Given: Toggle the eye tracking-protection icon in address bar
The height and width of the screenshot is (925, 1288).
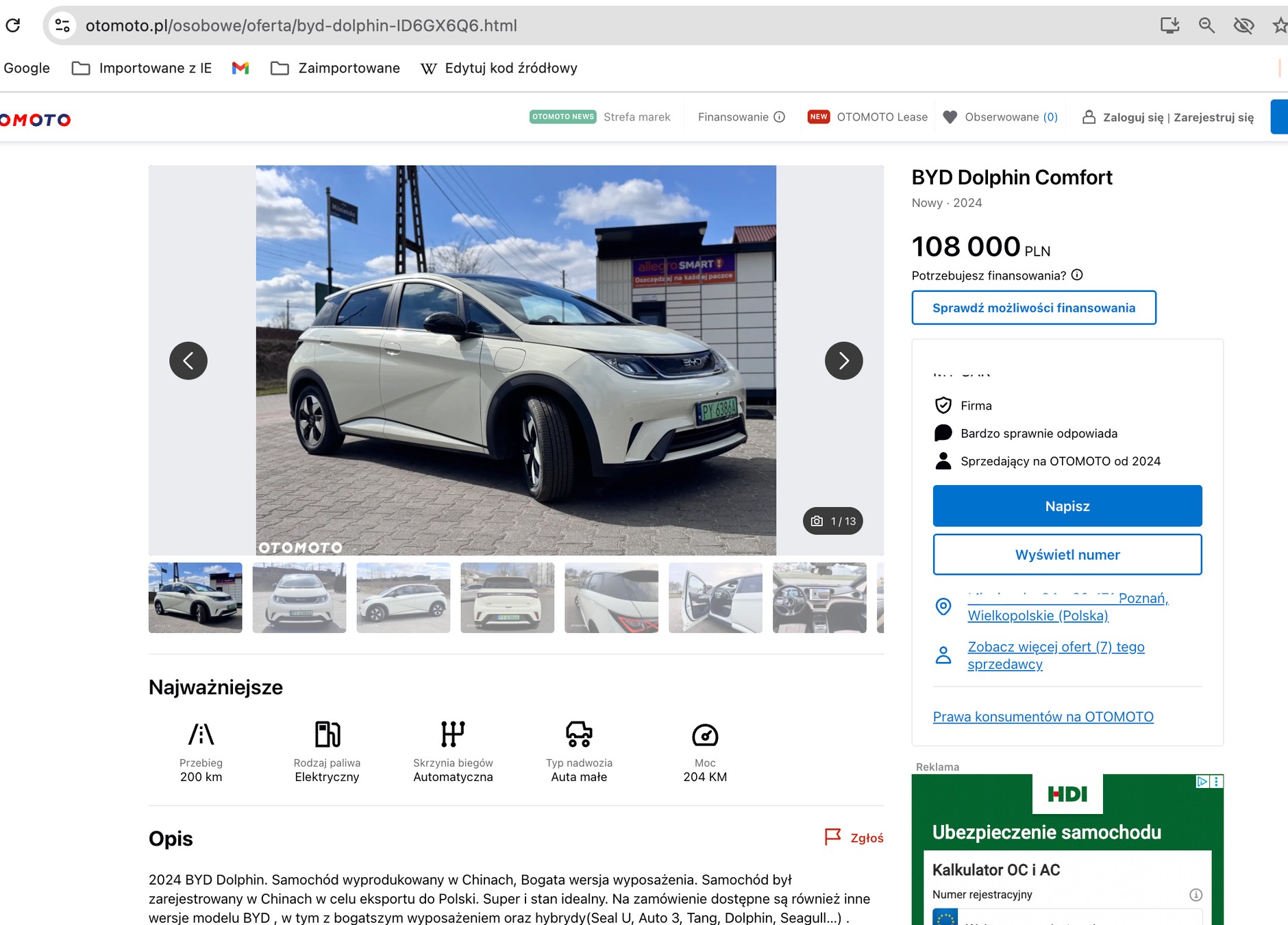Looking at the screenshot, I should point(1243,25).
